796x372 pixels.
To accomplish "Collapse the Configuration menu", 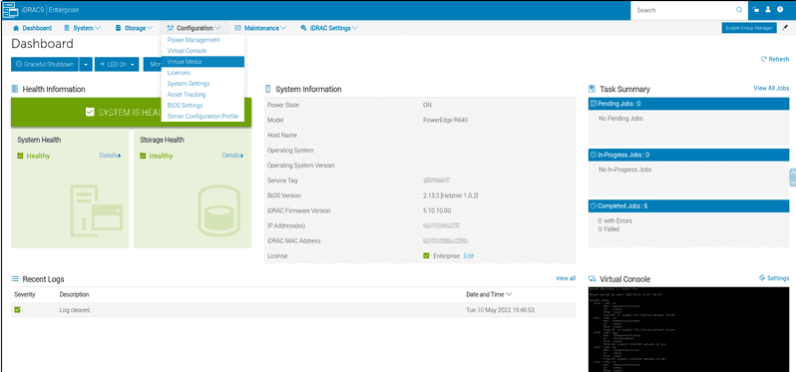I will click(x=194, y=28).
